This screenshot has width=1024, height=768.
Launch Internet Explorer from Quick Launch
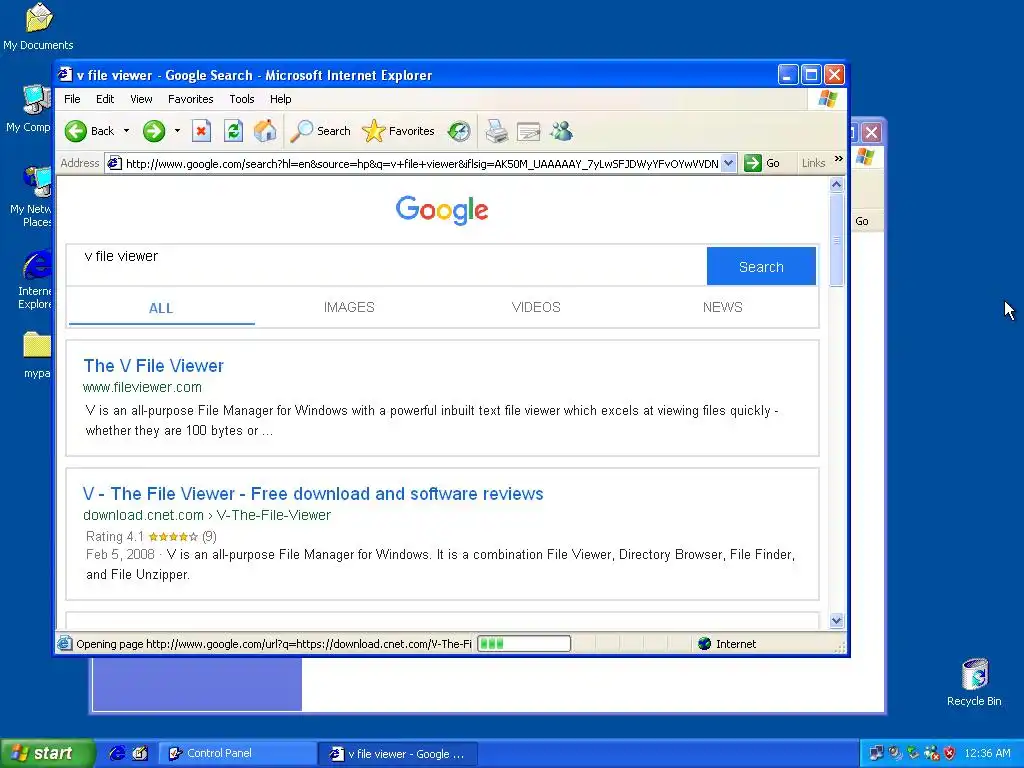(x=117, y=754)
